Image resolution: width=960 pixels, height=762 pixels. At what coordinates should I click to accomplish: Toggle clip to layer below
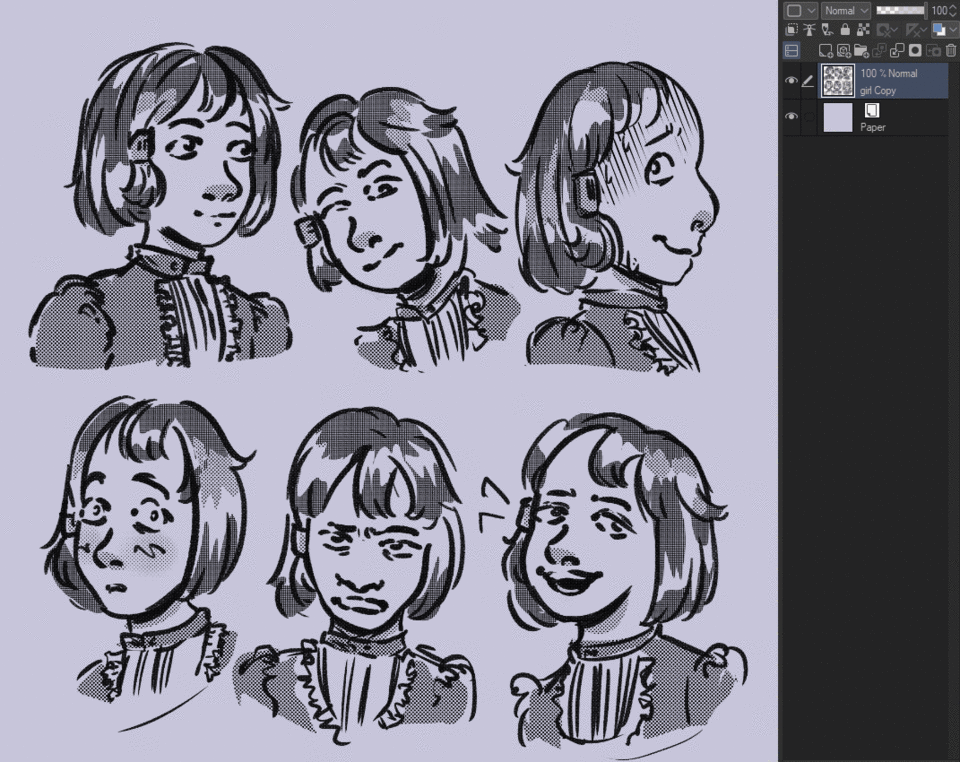click(792, 29)
